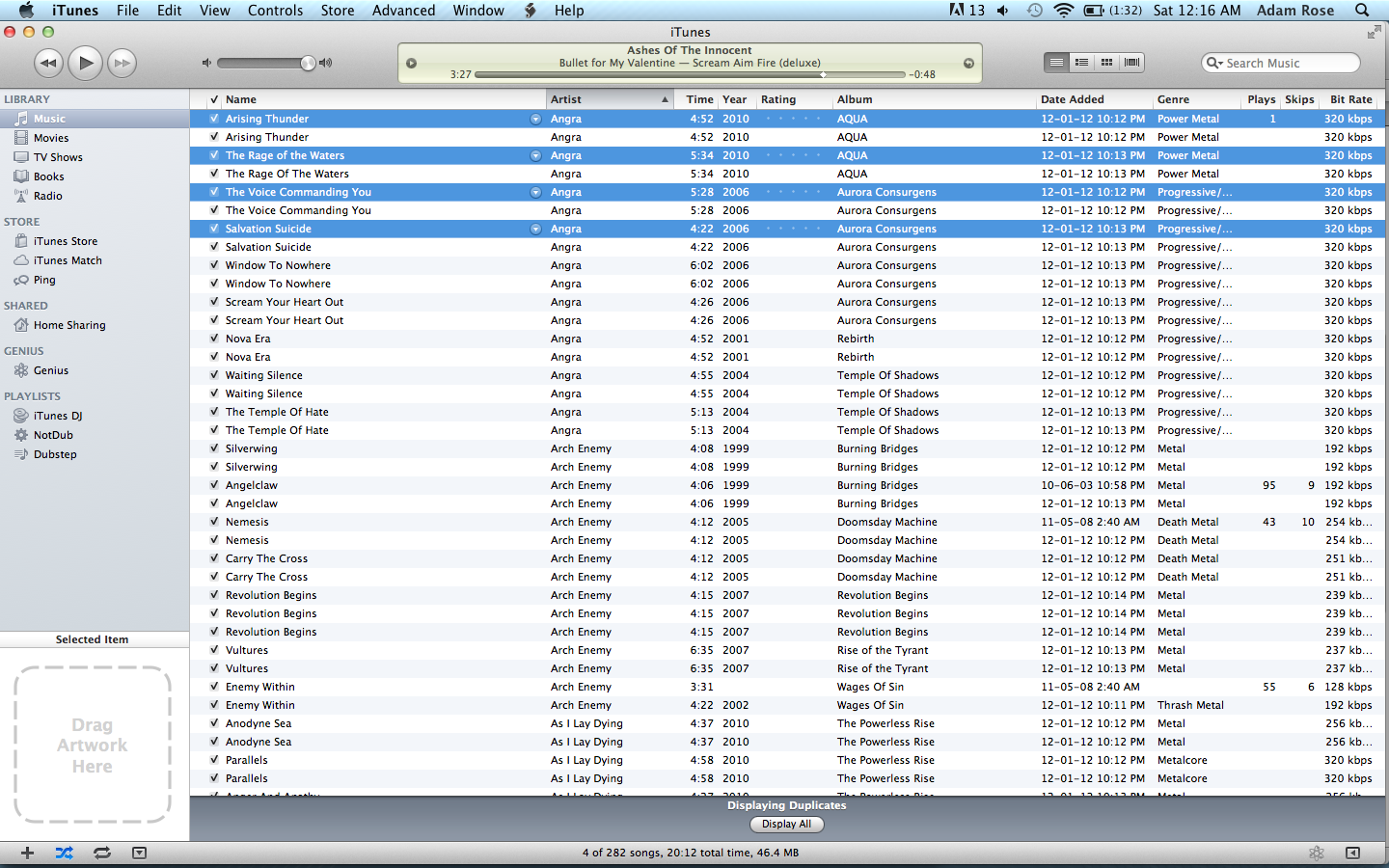Open iTunes Match
Image resolution: width=1389 pixels, height=868 pixels.
(x=95, y=260)
